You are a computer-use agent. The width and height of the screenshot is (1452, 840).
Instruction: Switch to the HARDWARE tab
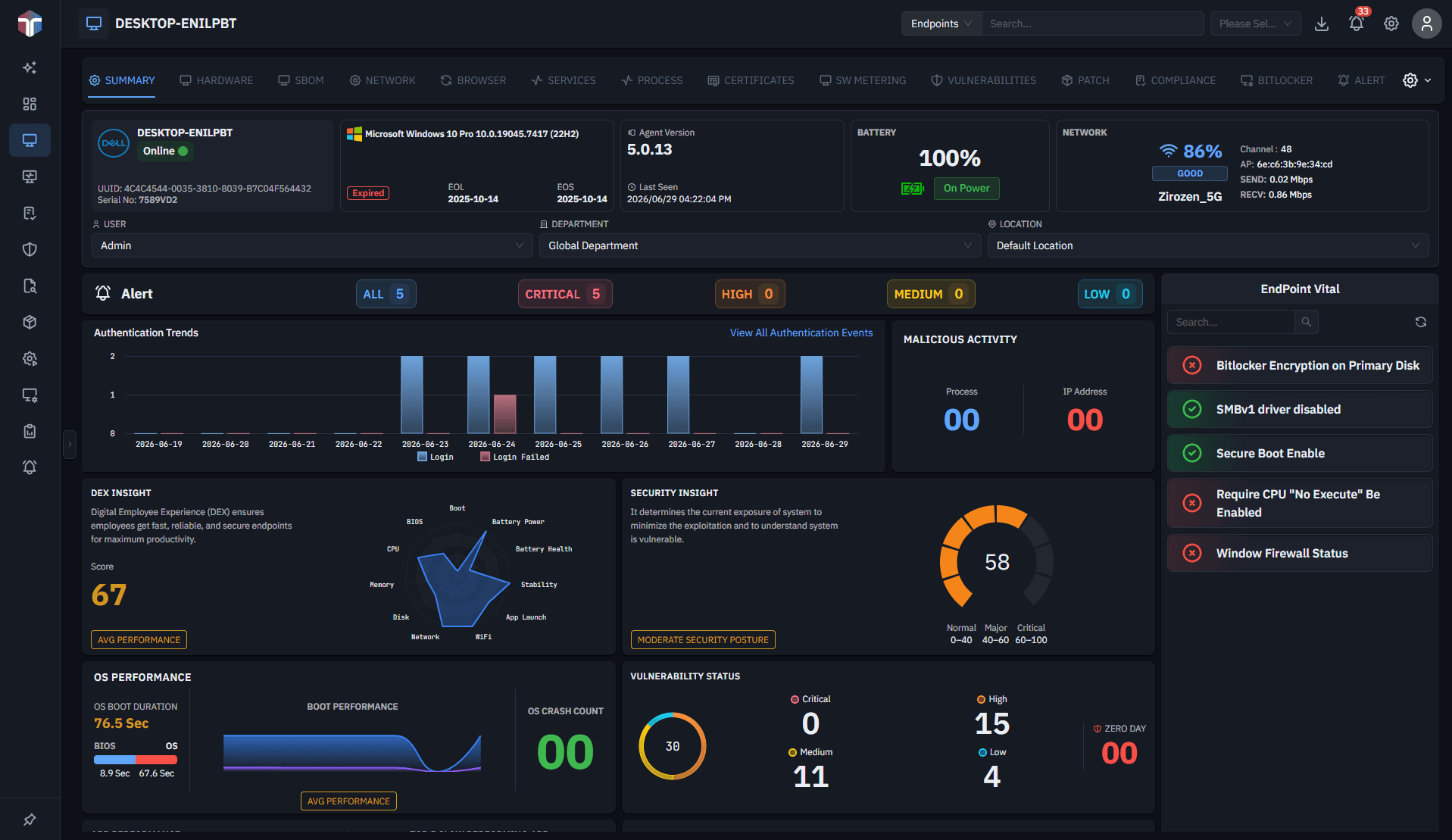(x=217, y=80)
